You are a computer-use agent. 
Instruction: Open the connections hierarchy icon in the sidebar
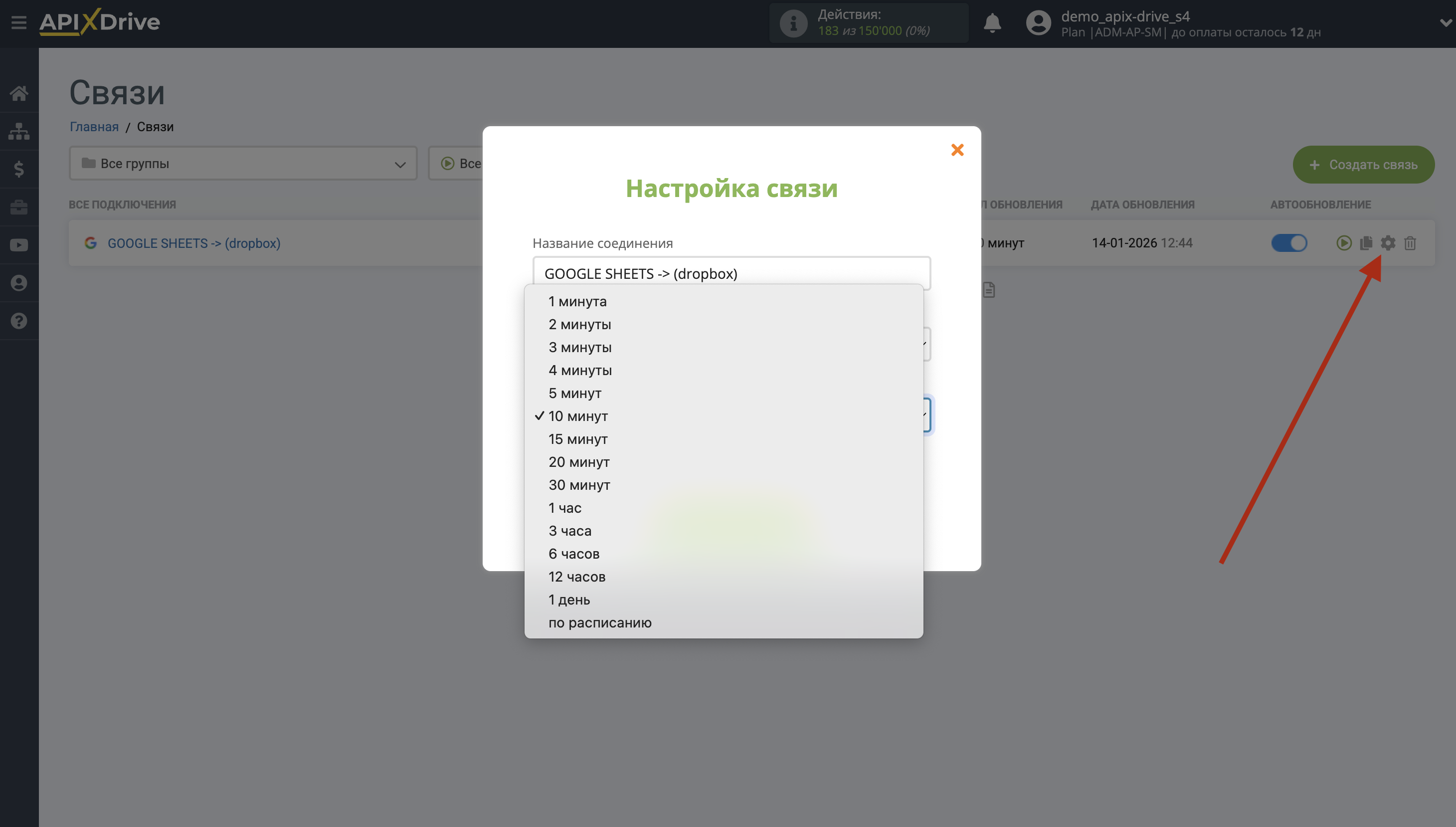pyautogui.click(x=19, y=131)
